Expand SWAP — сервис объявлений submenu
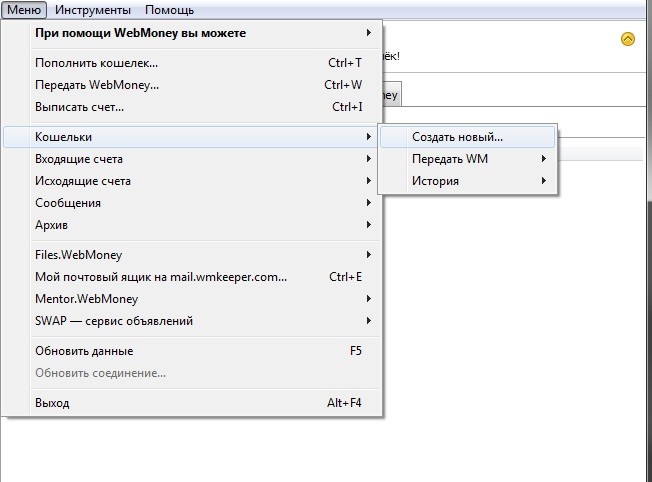Viewport: 652px width, 482px height. (192, 321)
